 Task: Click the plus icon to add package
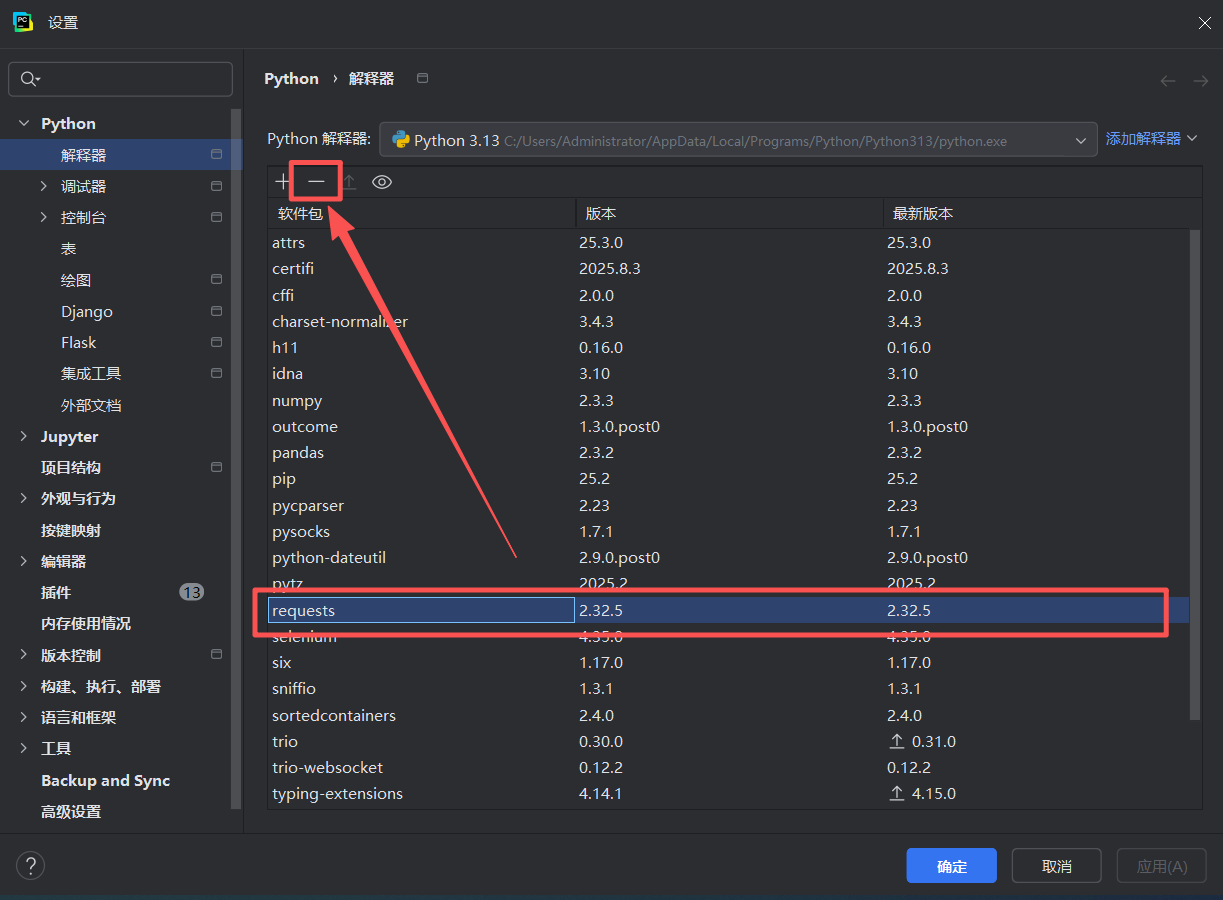tap(283, 182)
